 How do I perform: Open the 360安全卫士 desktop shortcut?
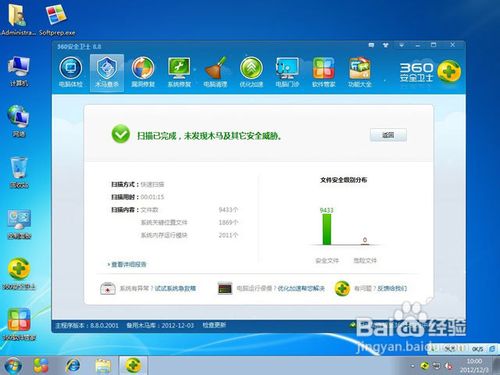[x=19, y=273]
